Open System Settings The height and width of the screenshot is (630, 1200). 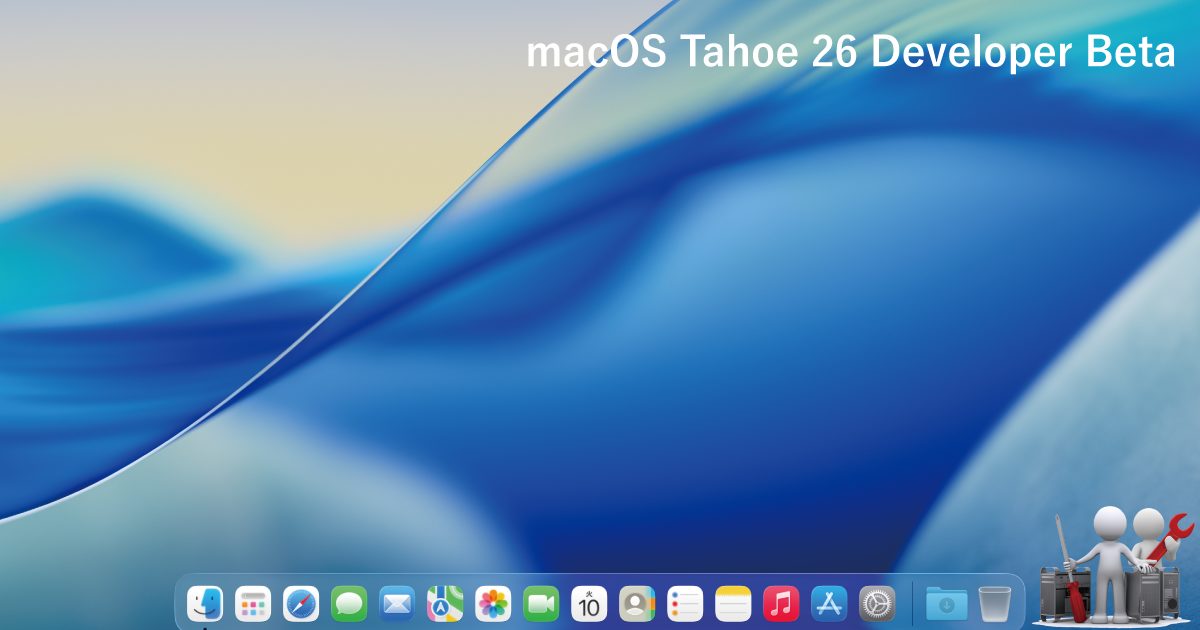pos(876,603)
